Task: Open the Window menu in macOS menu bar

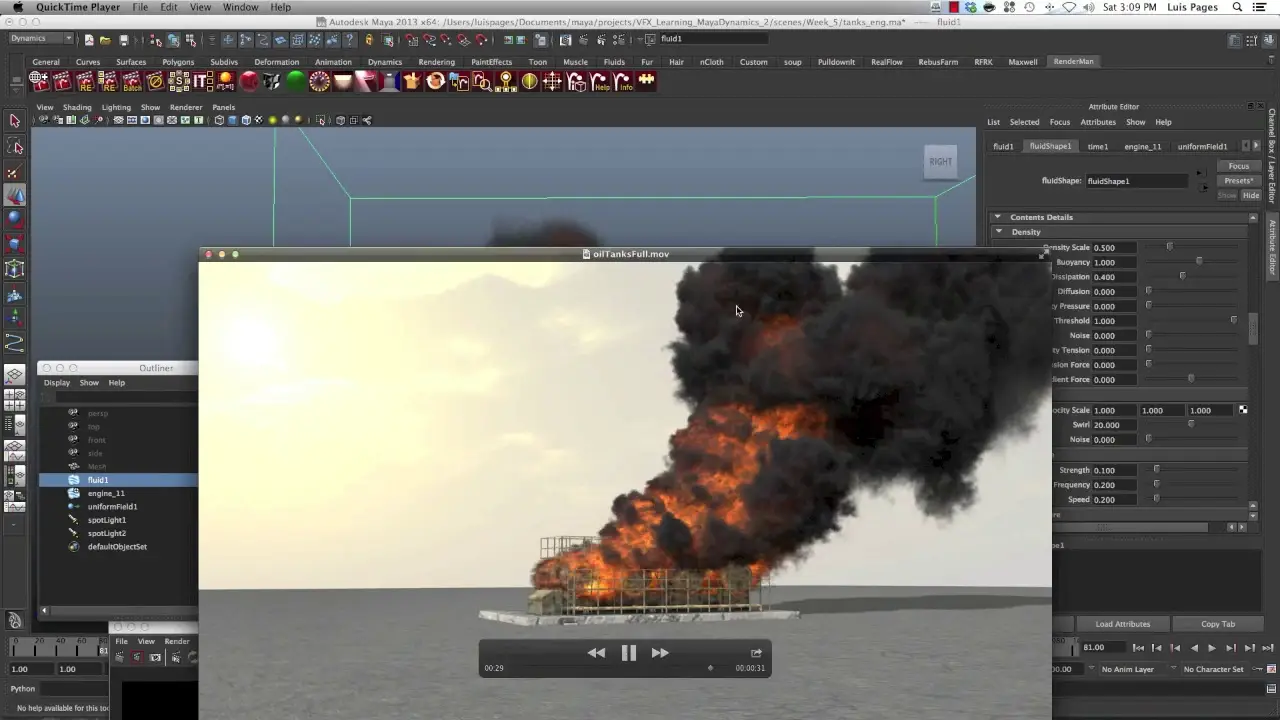Action: pos(240,7)
